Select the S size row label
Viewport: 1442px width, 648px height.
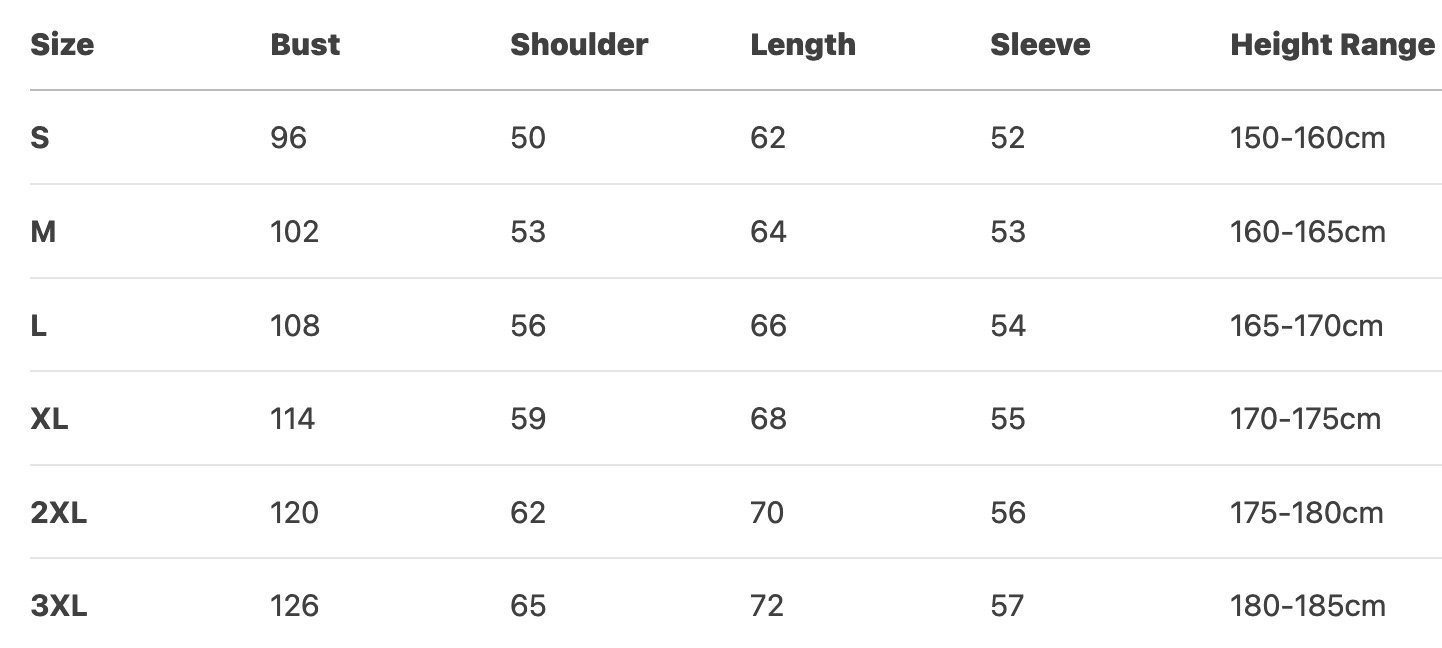point(40,138)
